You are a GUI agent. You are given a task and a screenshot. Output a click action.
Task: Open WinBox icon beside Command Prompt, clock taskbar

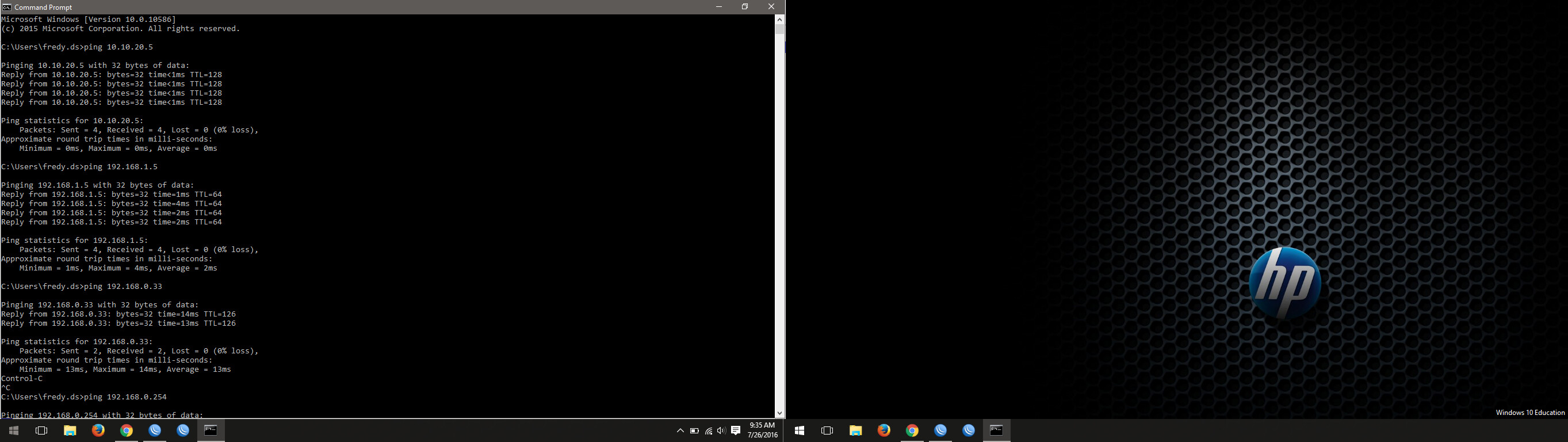[x=182, y=430]
